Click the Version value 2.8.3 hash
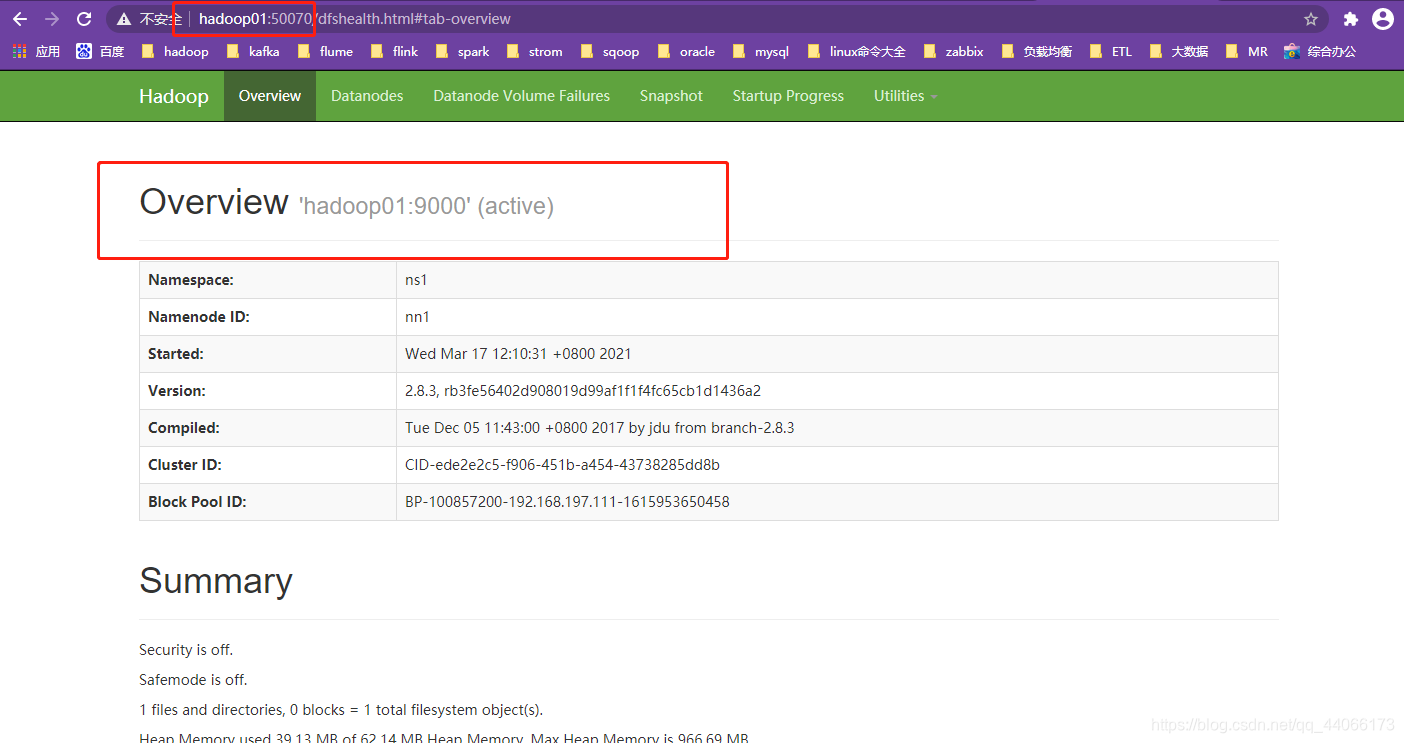Image resolution: width=1404 pixels, height=743 pixels. [x=583, y=391]
